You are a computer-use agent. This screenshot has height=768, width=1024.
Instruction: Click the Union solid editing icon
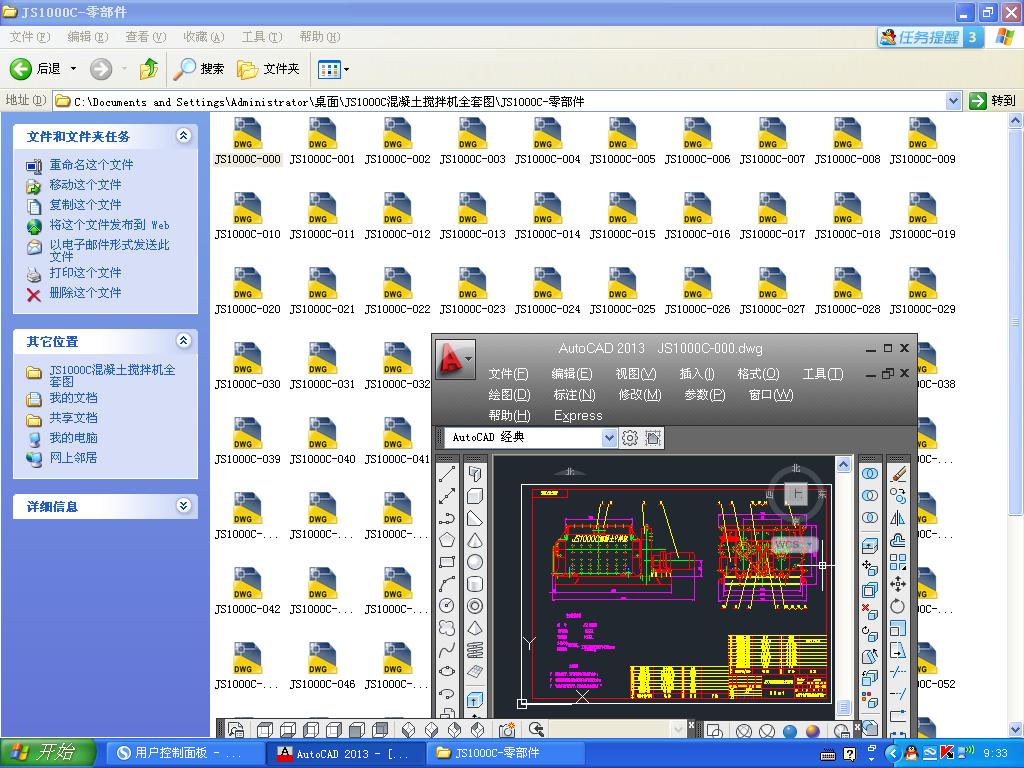(869, 474)
